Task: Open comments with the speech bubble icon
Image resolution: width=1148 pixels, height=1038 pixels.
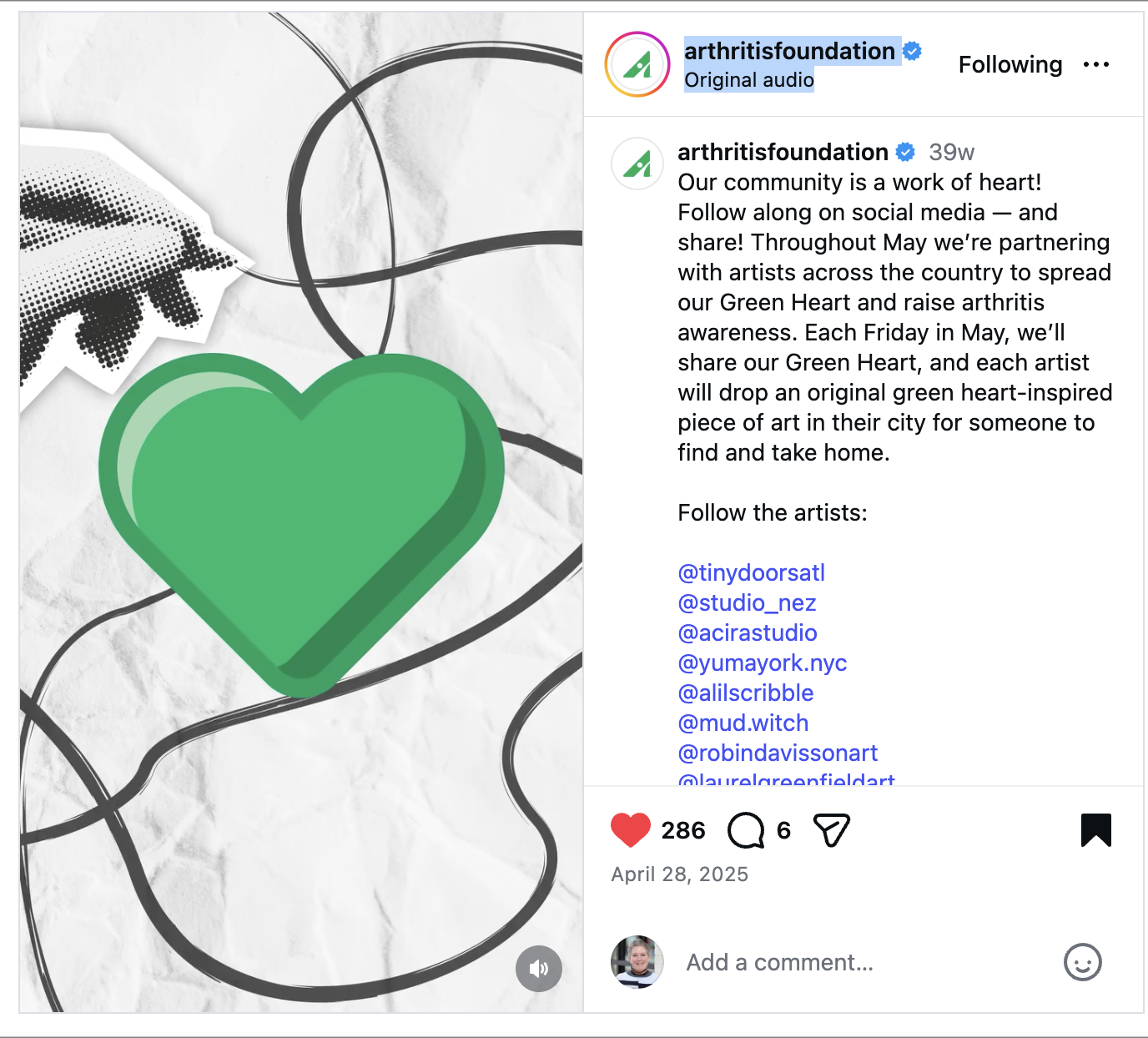Action: (x=746, y=830)
